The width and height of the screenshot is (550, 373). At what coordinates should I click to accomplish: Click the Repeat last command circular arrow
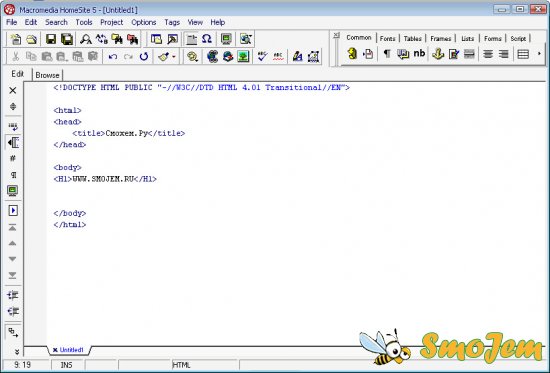144,56
